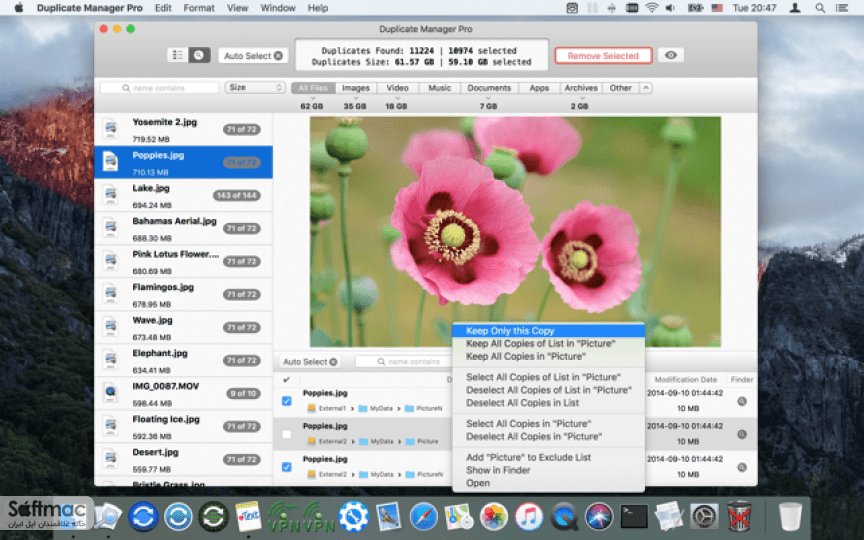Click the Poppies.jpg file icon in the list
This screenshot has height=540, width=864.
(111, 162)
